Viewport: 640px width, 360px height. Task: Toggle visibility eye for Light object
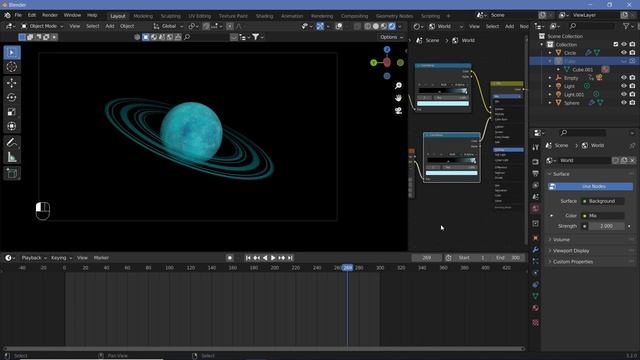[624, 86]
